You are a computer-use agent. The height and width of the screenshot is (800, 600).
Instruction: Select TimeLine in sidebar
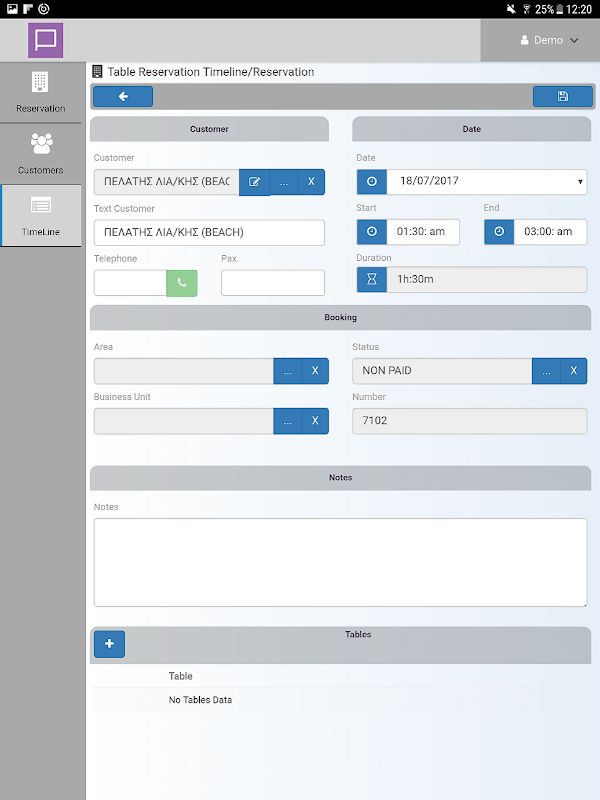pos(41,216)
